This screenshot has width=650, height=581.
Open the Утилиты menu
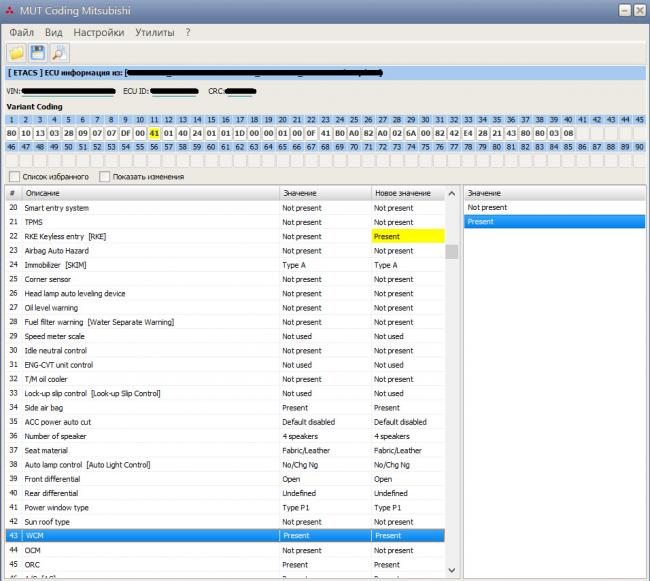pos(155,32)
